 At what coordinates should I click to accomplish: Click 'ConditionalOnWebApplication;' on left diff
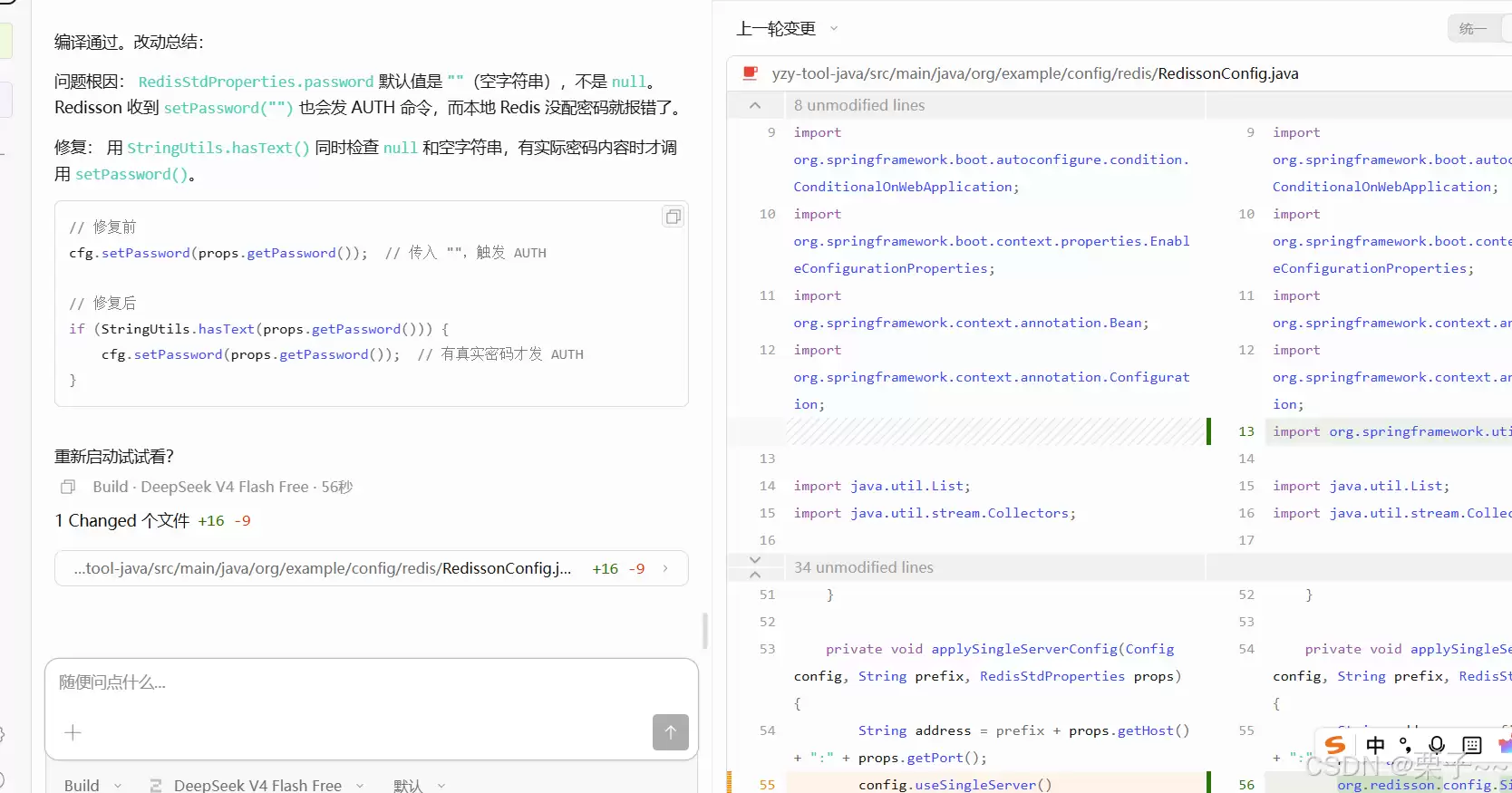[x=906, y=187]
